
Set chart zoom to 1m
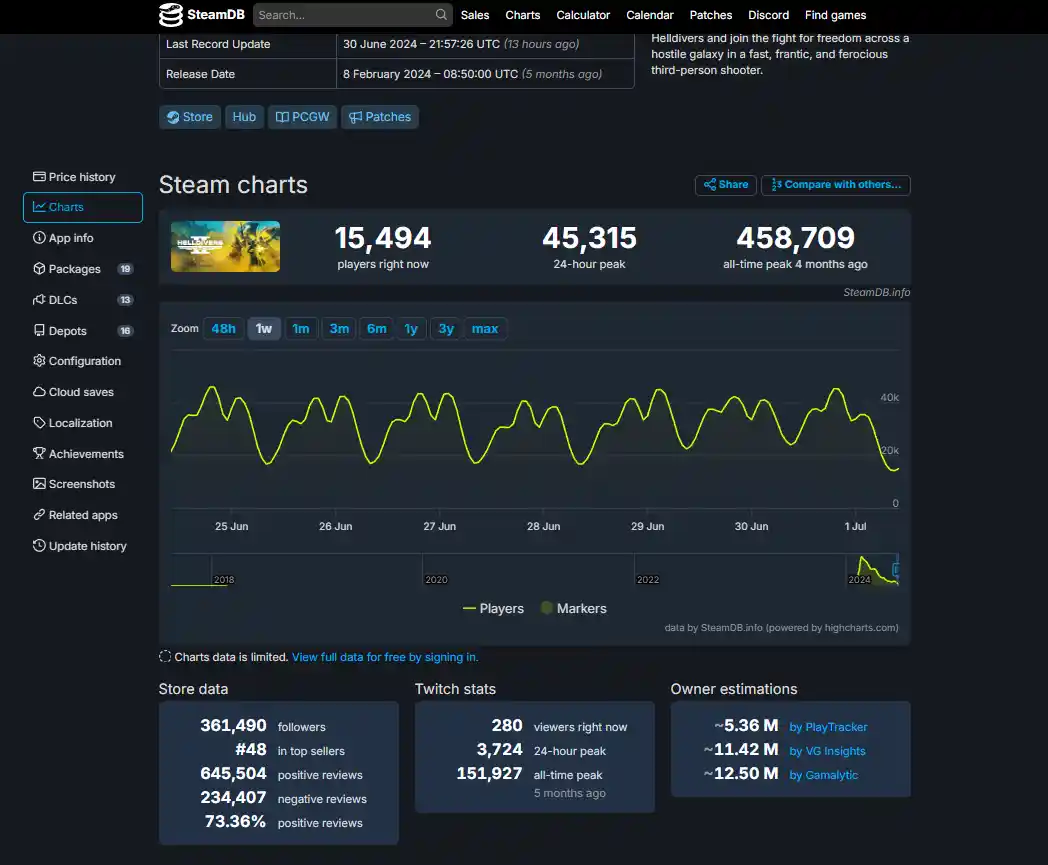pyautogui.click(x=301, y=329)
